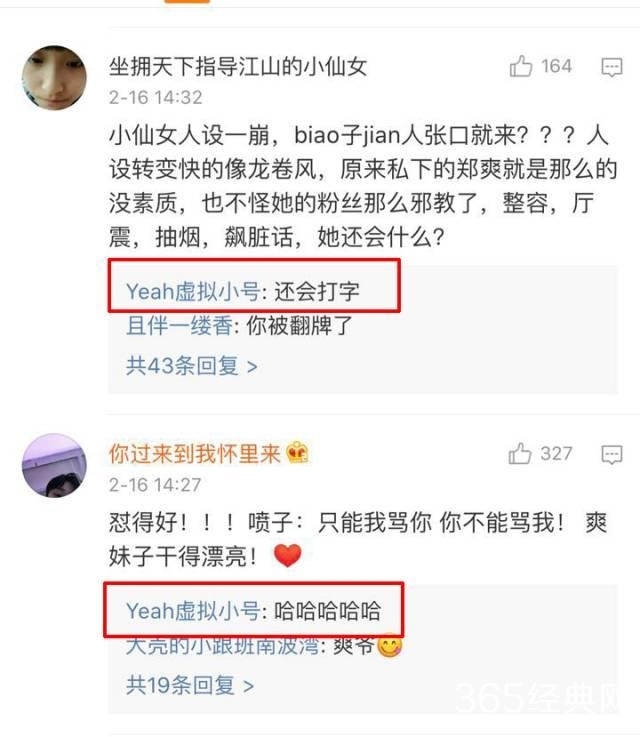This screenshot has width=640, height=737.
Task: Open 大壳的小跟班南波湾 user profile
Action: (223, 646)
